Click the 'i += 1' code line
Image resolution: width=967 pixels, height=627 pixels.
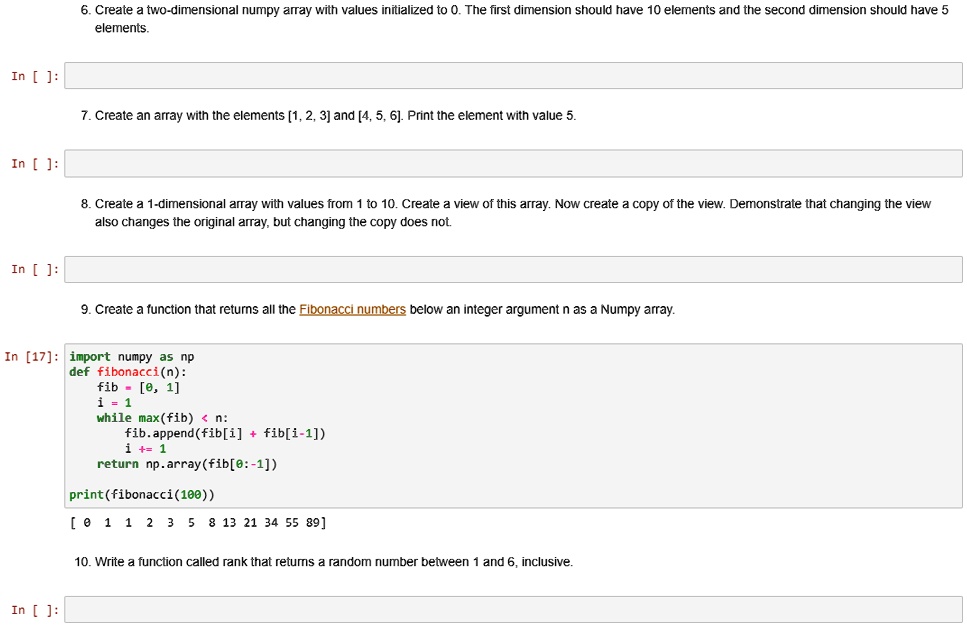point(146,449)
